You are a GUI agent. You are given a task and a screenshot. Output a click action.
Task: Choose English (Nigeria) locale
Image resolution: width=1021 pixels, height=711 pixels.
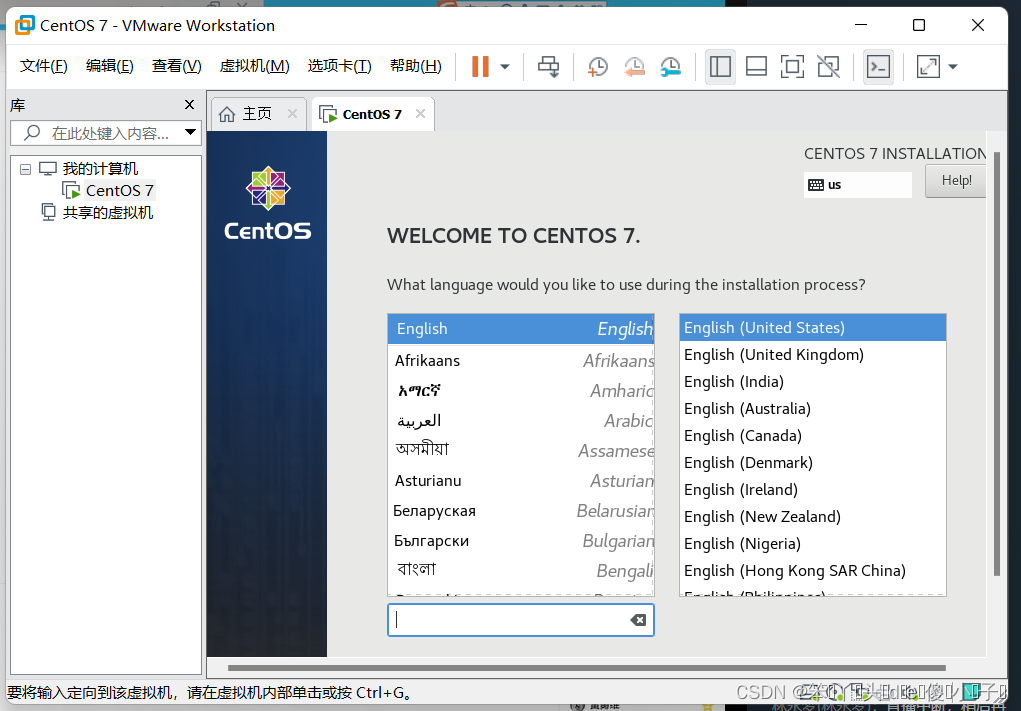(x=813, y=544)
